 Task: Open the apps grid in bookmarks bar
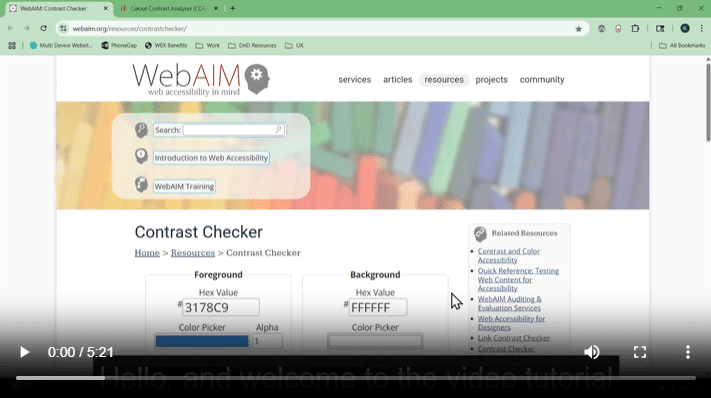pos(12,45)
